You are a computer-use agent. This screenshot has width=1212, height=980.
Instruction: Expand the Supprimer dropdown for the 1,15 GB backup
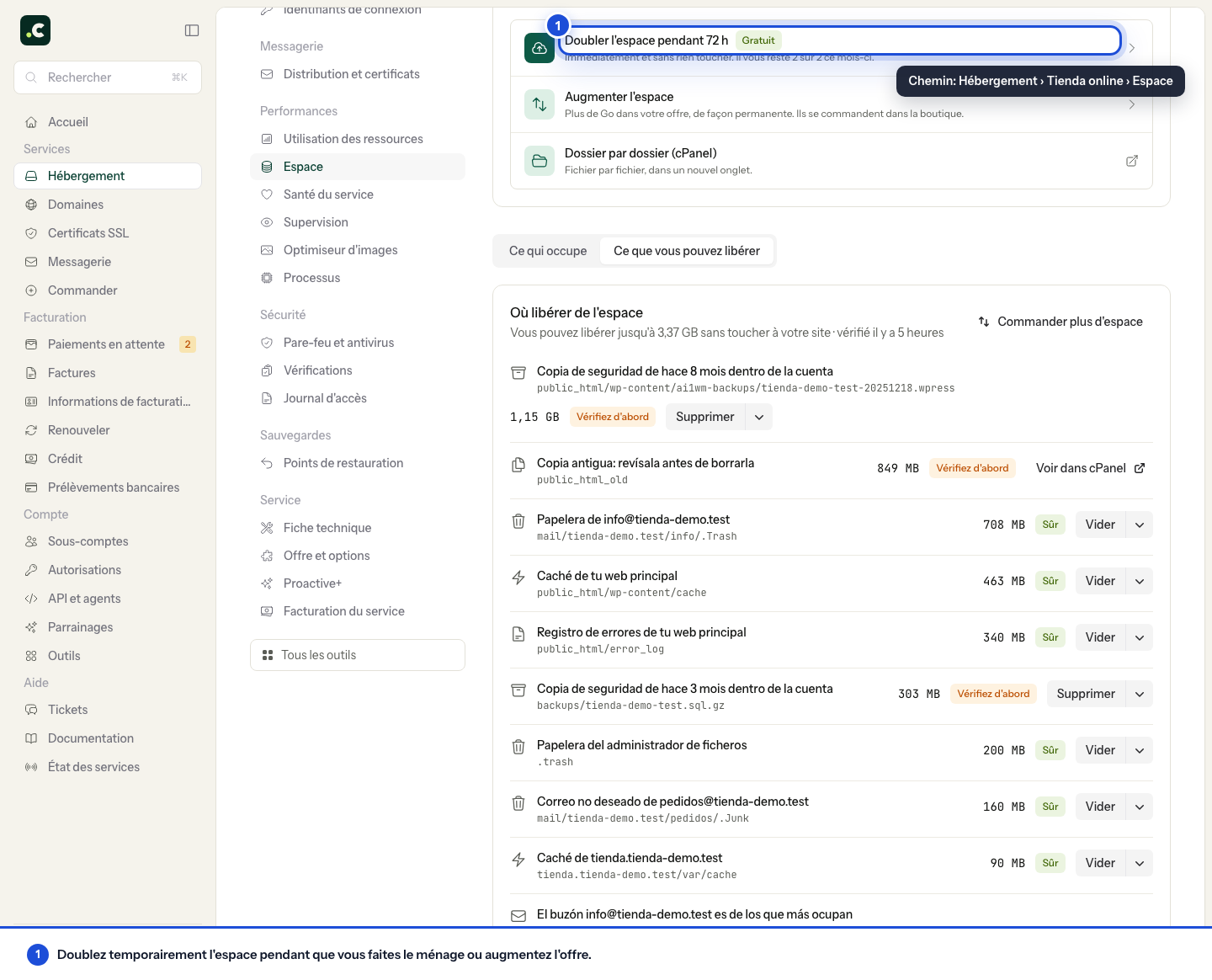click(759, 417)
